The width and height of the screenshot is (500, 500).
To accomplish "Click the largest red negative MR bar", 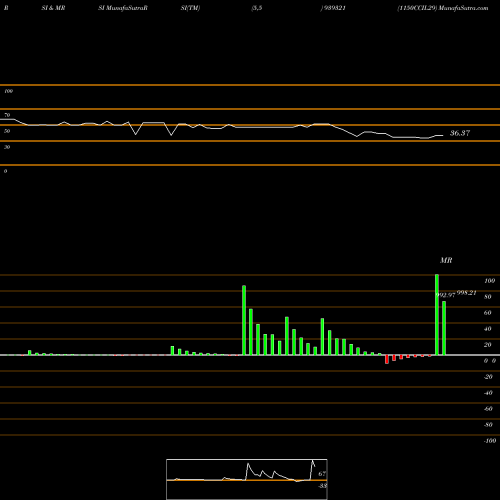I will coord(387,359).
